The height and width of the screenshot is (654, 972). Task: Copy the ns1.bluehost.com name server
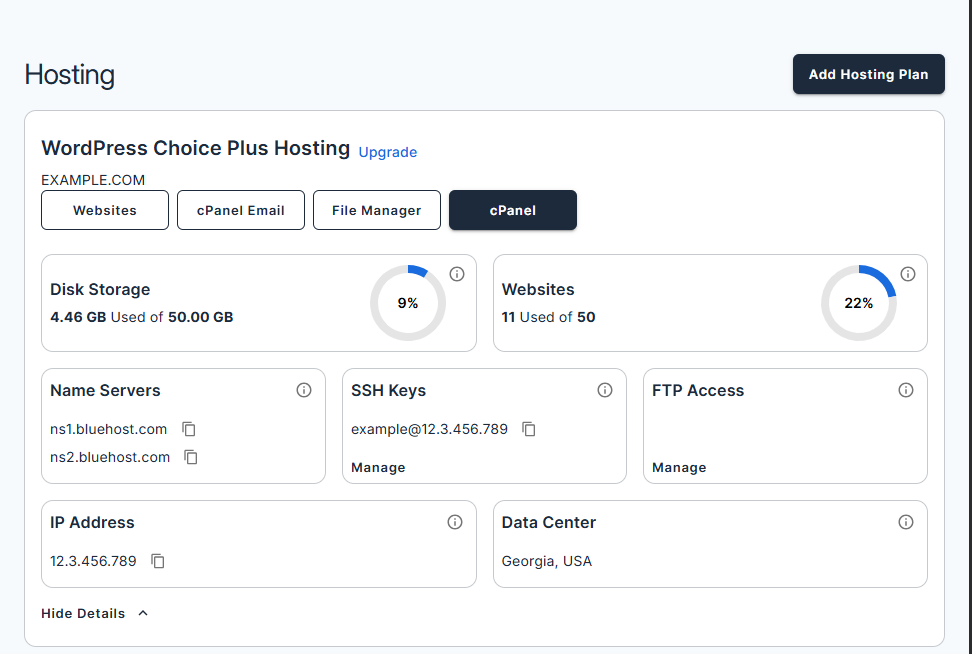pyautogui.click(x=189, y=429)
